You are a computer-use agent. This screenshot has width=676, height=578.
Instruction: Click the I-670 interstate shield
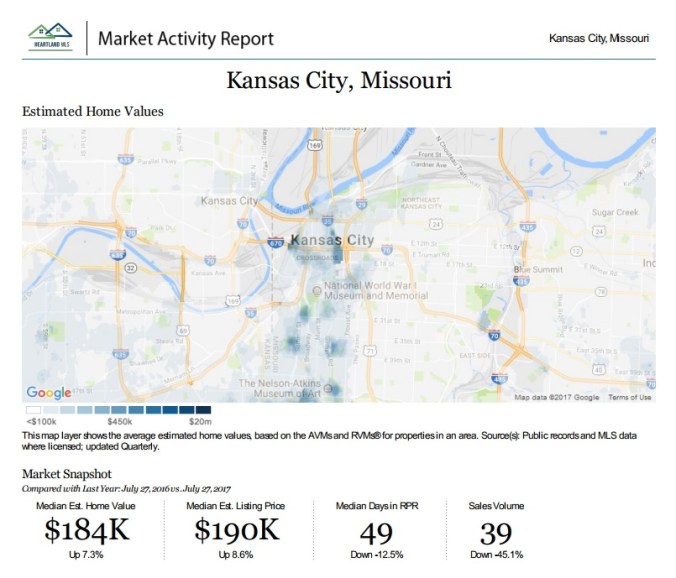tap(275, 242)
